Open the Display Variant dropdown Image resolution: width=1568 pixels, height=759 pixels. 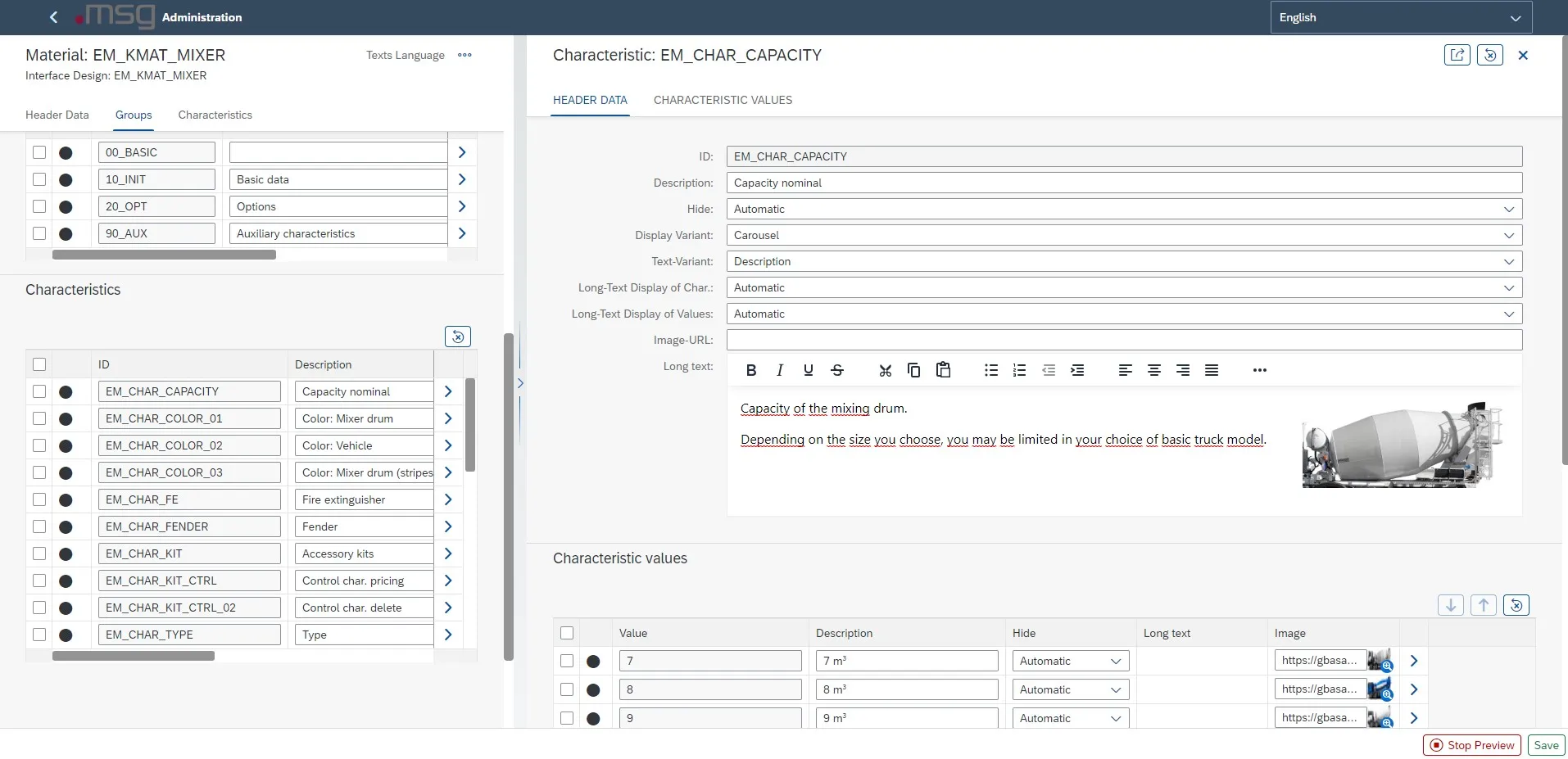point(1123,235)
